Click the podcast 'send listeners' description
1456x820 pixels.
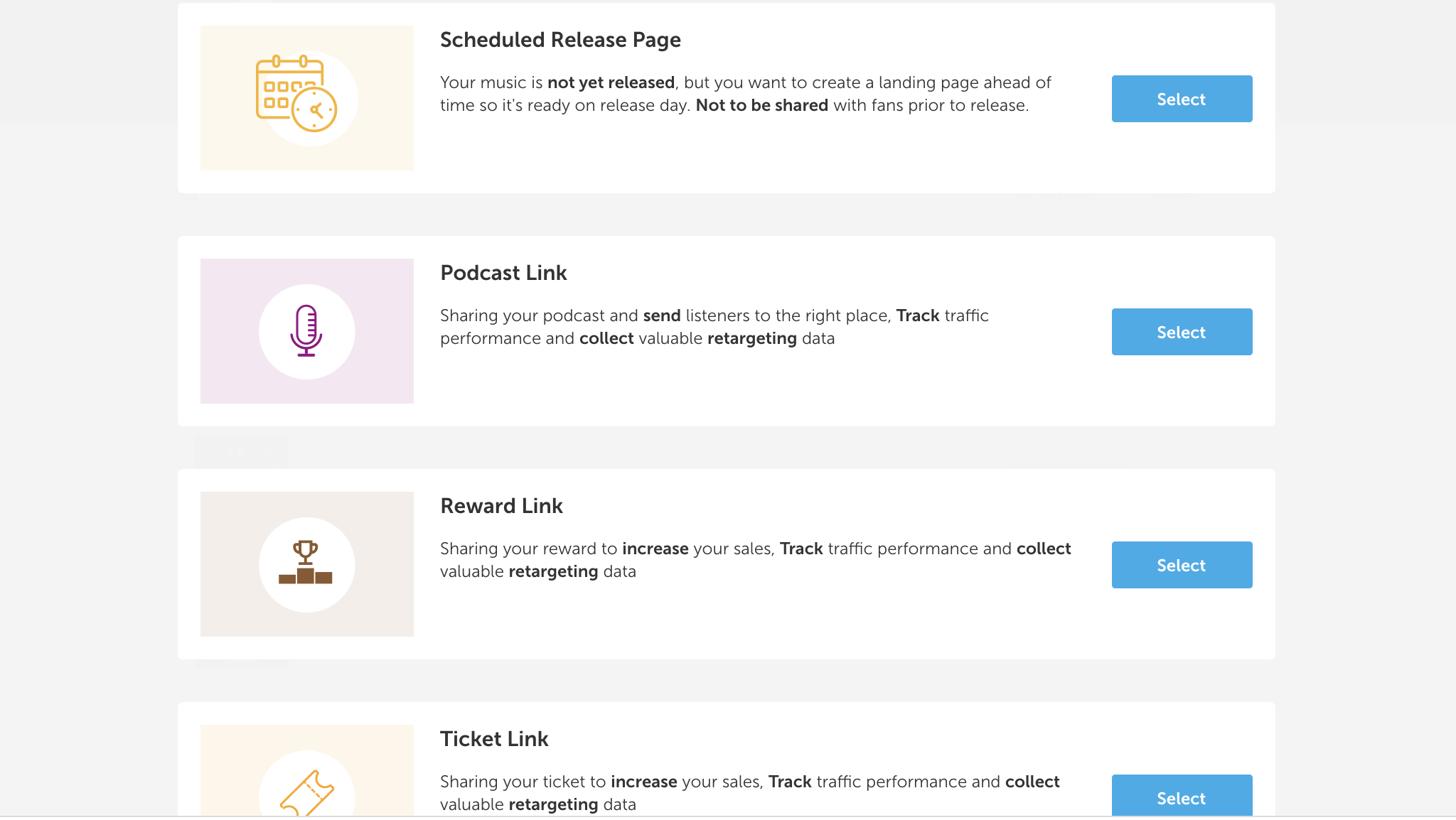coord(714,327)
